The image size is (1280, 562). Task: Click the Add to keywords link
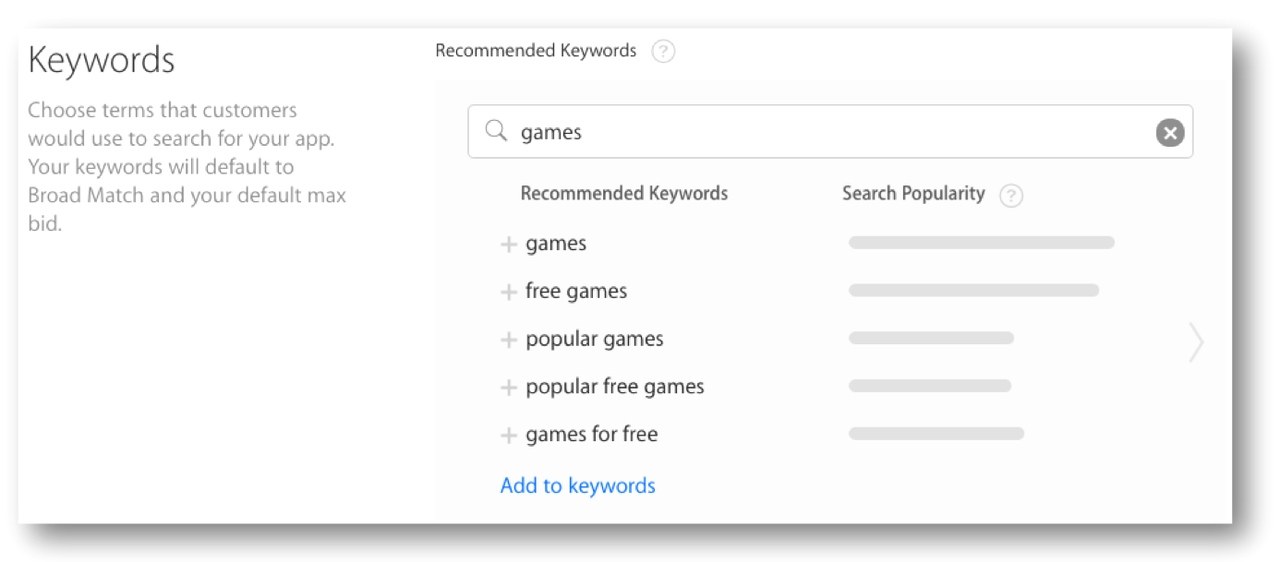tap(578, 486)
